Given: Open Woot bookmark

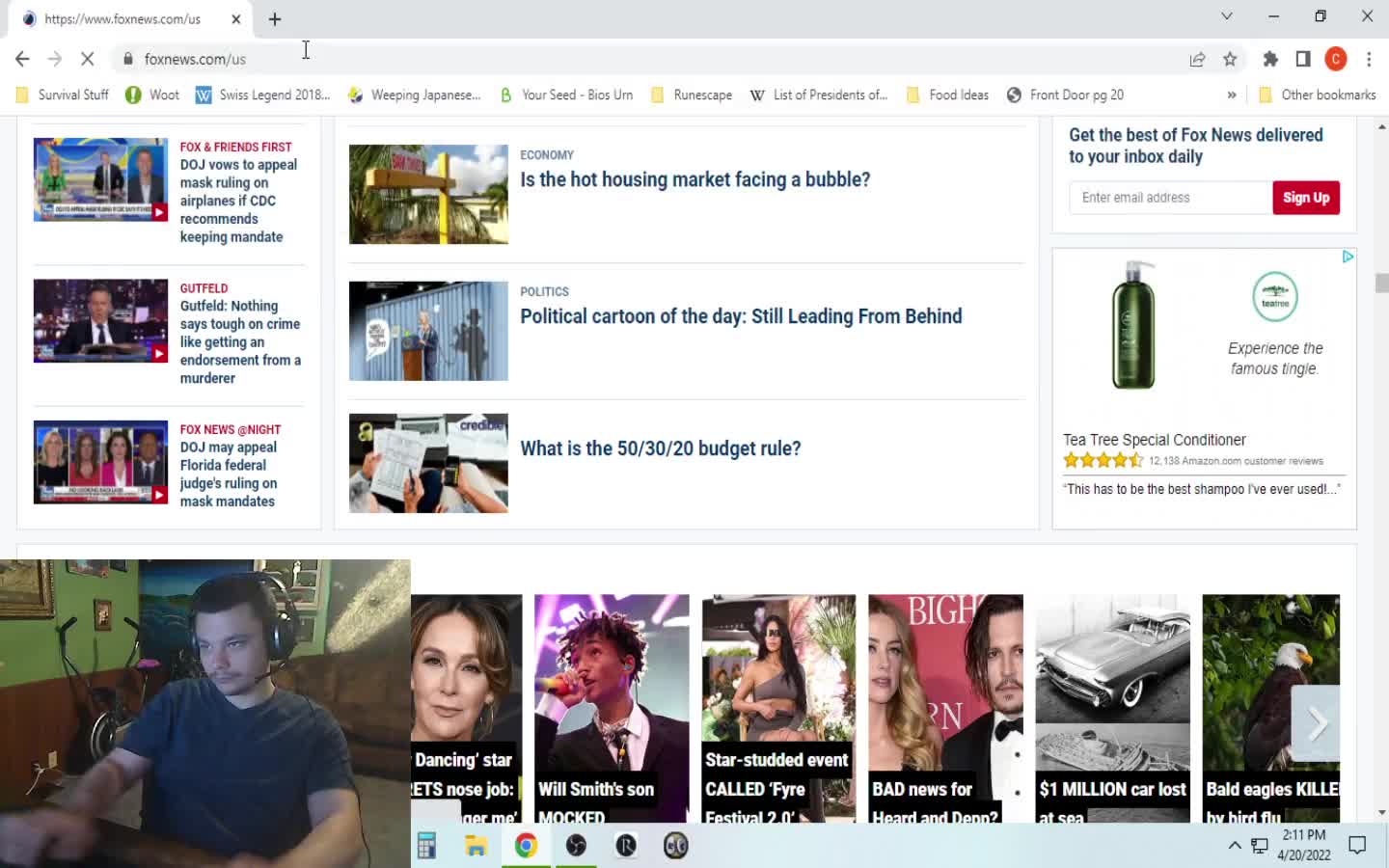Looking at the screenshot, I should pyautogui.click(x=152, y=95).
